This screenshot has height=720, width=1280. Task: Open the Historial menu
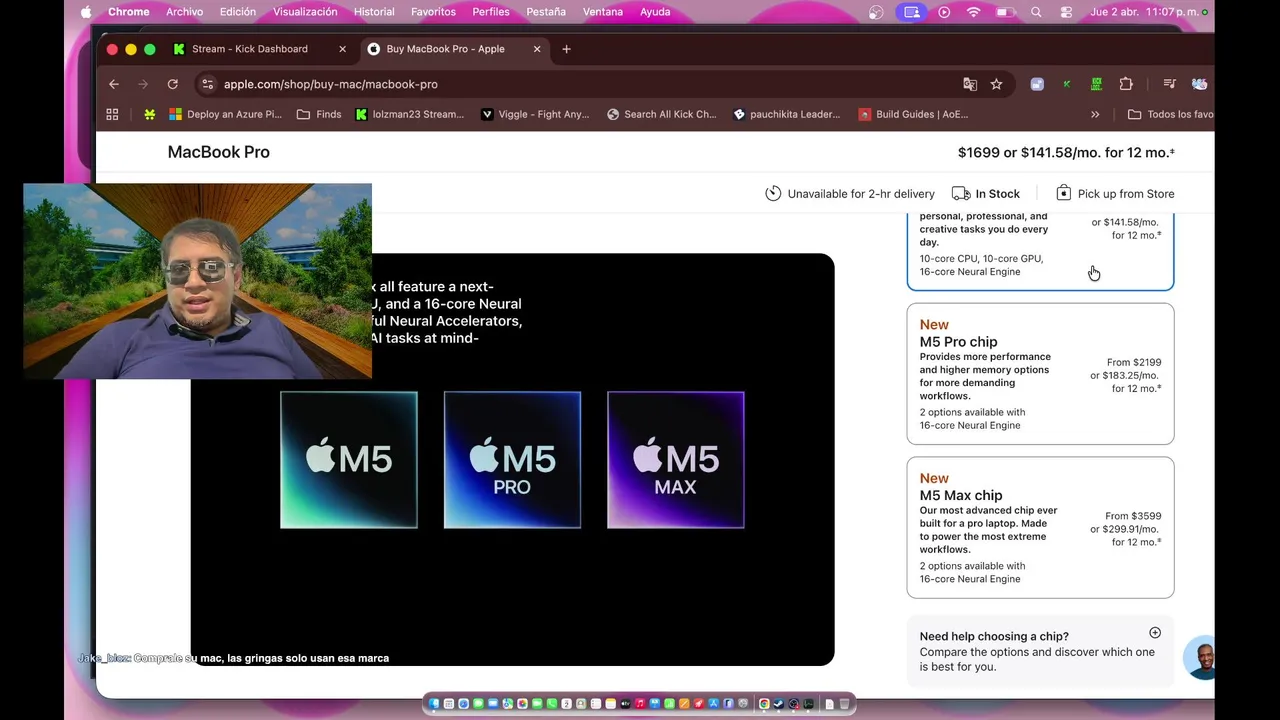coord(374,12)
